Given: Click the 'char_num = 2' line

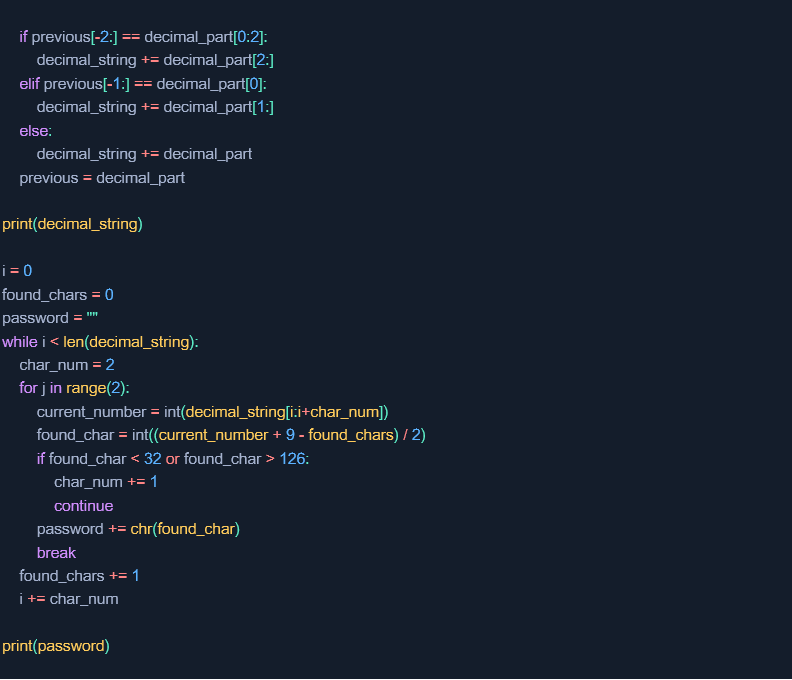Looking at the screenshot, I should tap(67, 365).
